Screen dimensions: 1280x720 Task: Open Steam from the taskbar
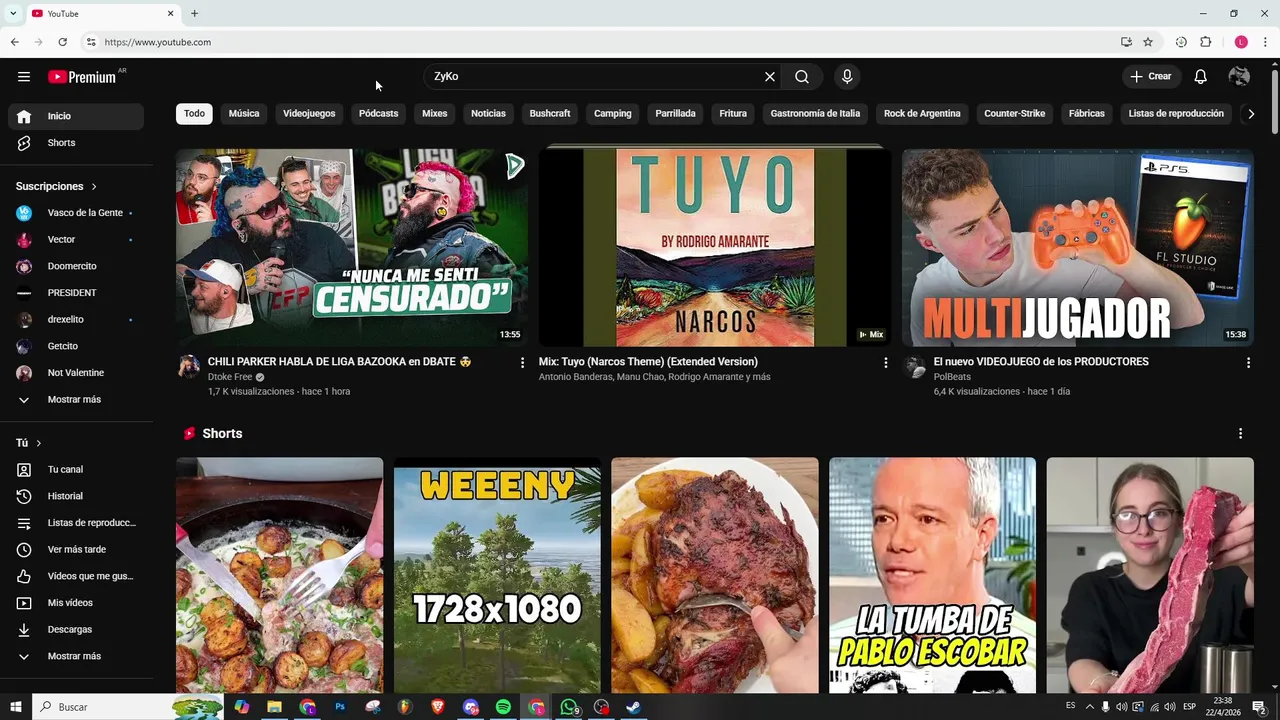(633, 707)
